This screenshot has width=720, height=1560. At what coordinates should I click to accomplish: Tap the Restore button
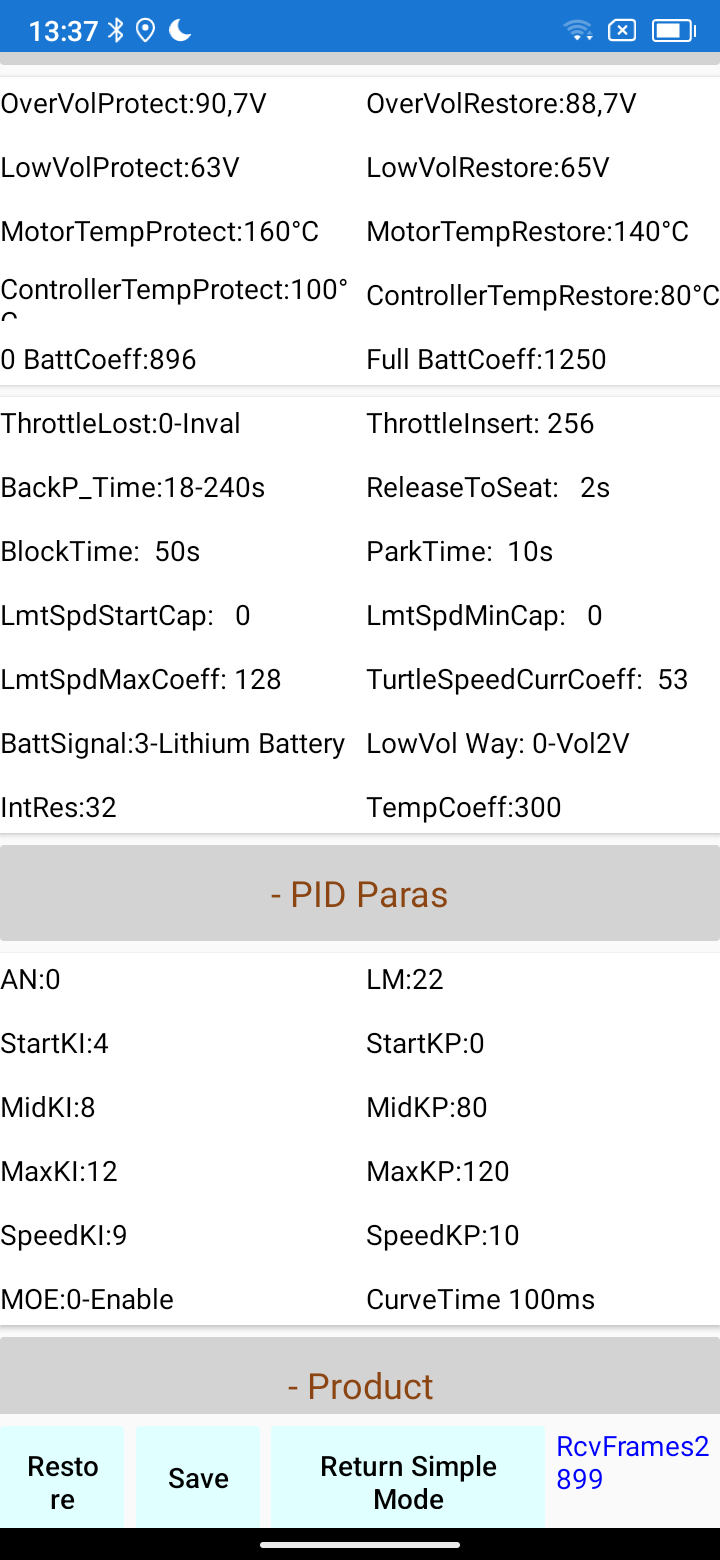point(62,1482)
